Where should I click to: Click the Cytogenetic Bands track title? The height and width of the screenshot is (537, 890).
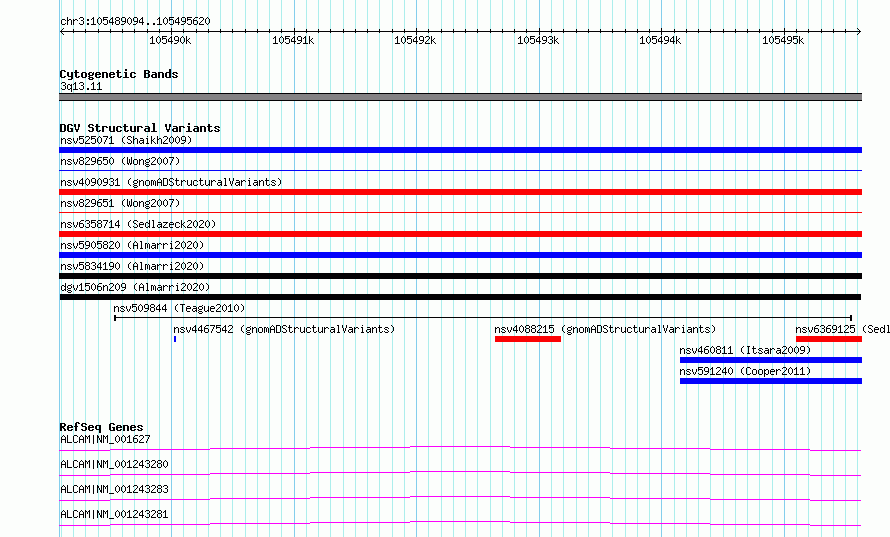119,74
